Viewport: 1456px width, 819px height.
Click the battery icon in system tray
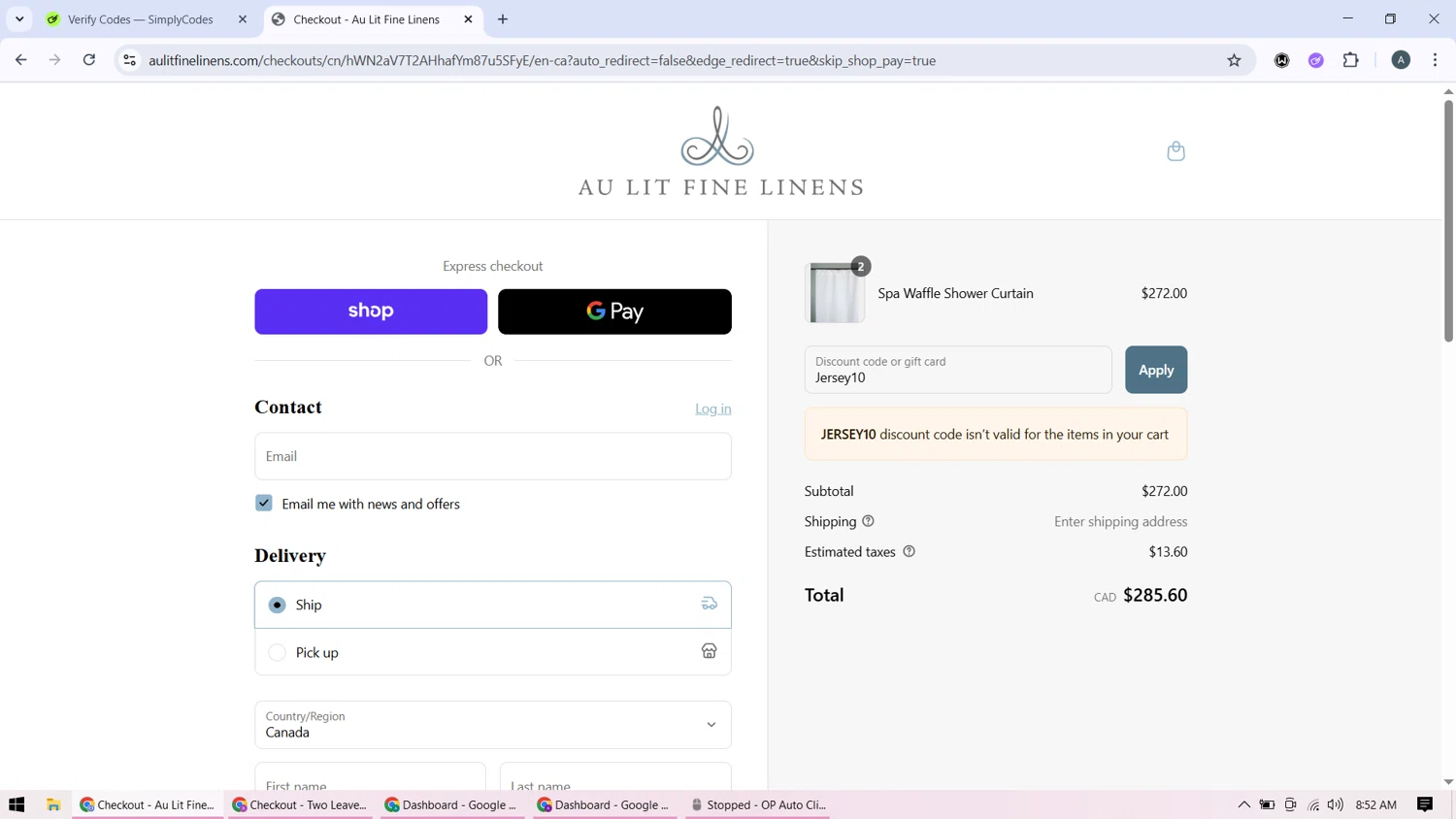click(1267, 804)
